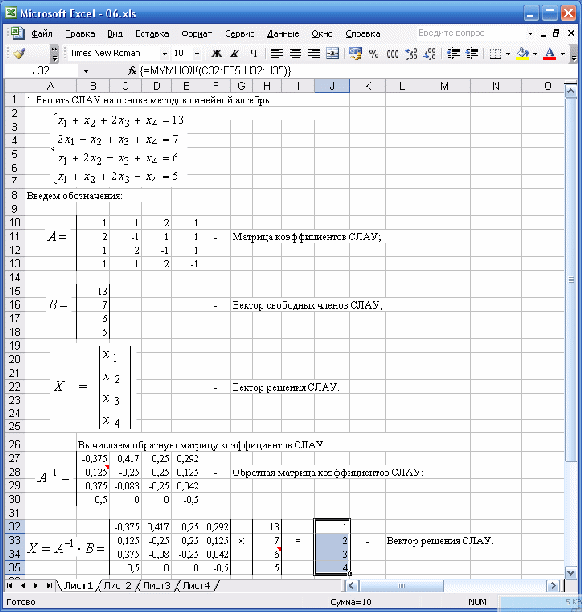Click the Font Color letter A icon
583x613 pixels.
(549, 54)
